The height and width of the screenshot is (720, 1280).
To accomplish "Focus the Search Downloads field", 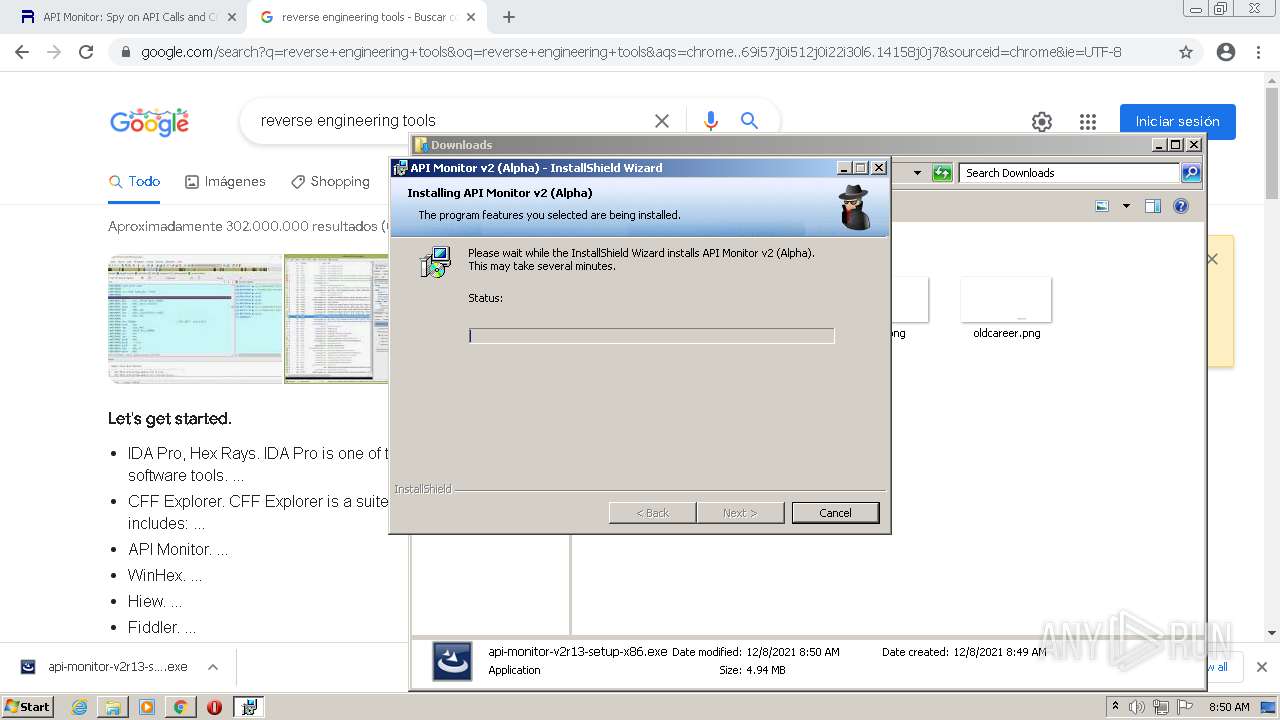I will click(x=1069, y=173).
